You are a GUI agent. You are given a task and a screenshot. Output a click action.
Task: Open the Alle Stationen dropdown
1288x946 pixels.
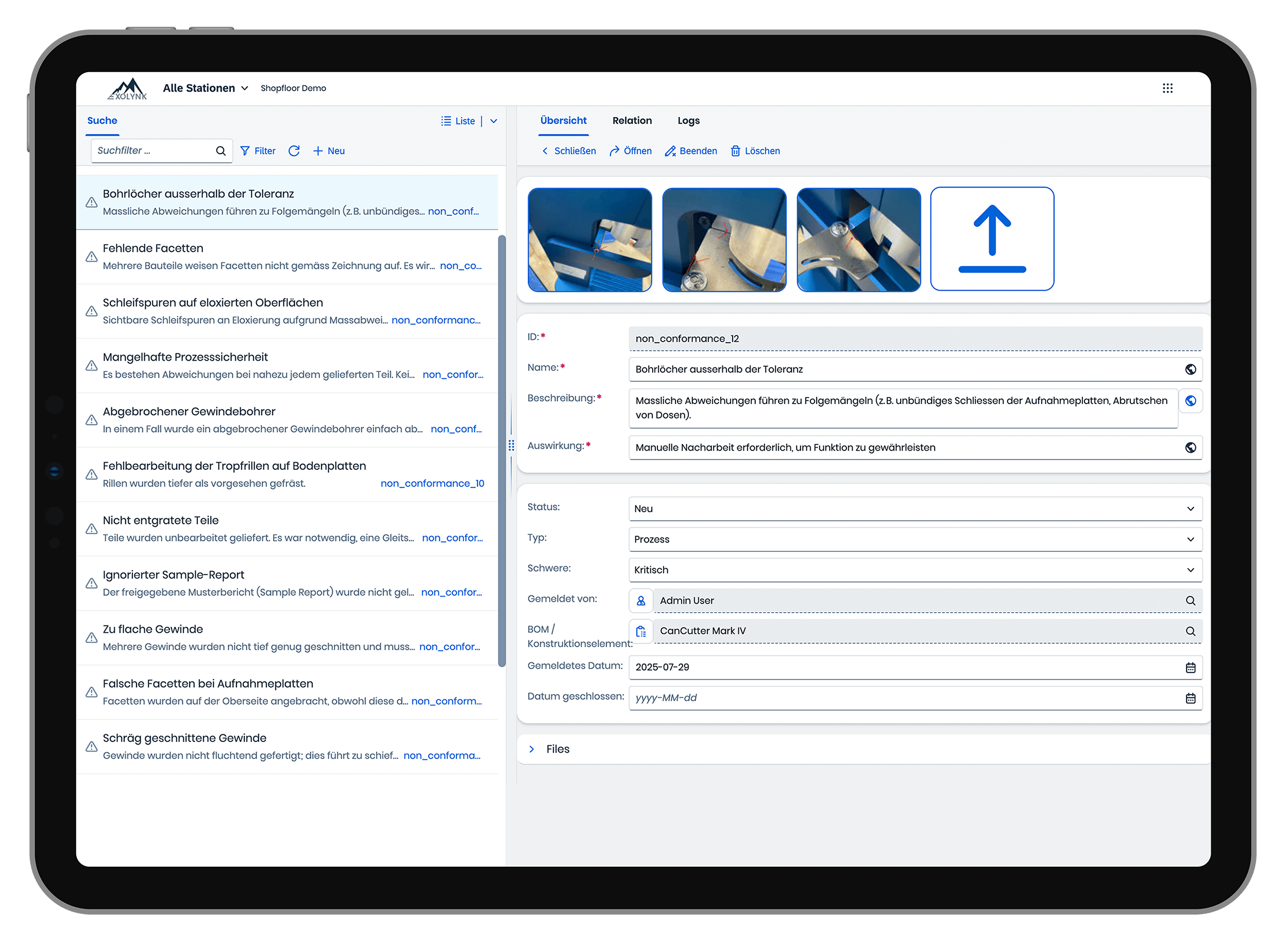pyautogui.click(x=206, y=88)
